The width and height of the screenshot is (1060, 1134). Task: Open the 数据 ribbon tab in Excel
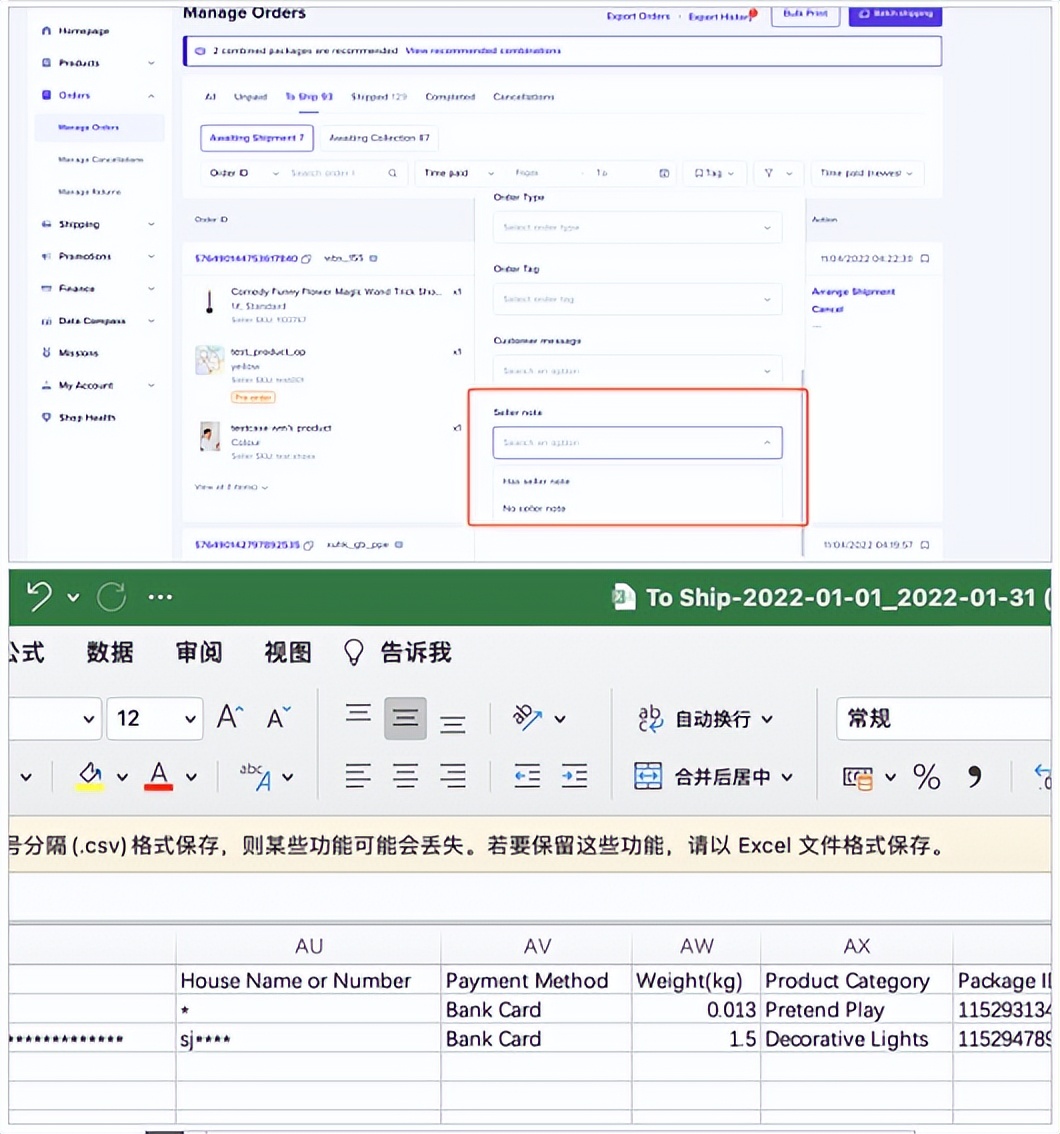tap(110, 652)
